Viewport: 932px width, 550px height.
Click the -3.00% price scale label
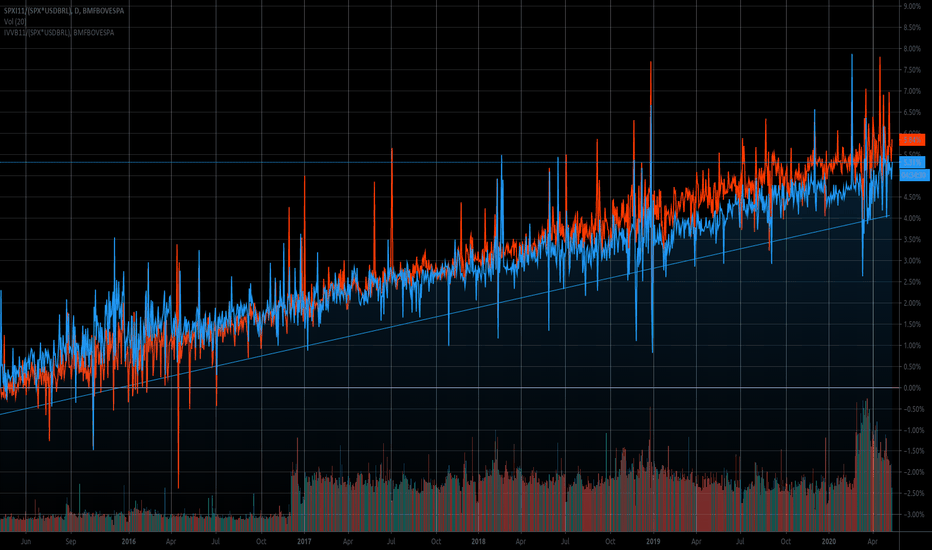click(x=912, y=514)
